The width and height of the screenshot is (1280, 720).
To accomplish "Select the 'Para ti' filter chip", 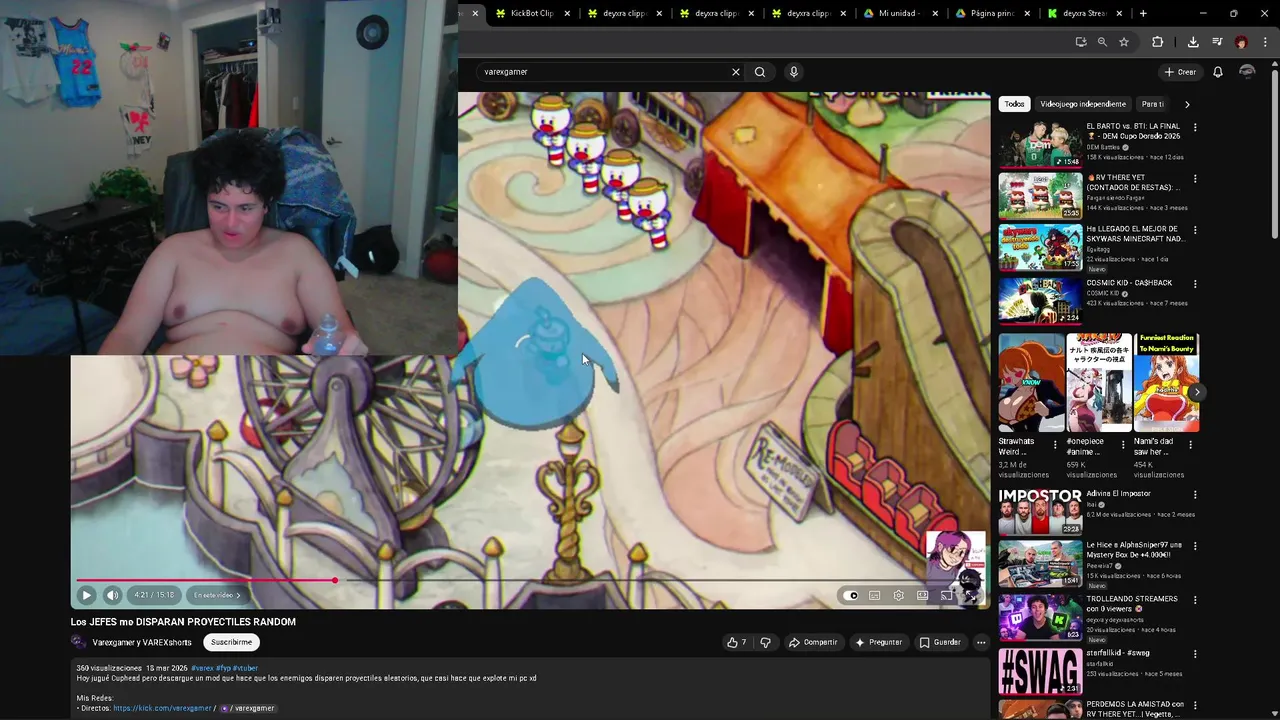I will [x=1153, y=104].
